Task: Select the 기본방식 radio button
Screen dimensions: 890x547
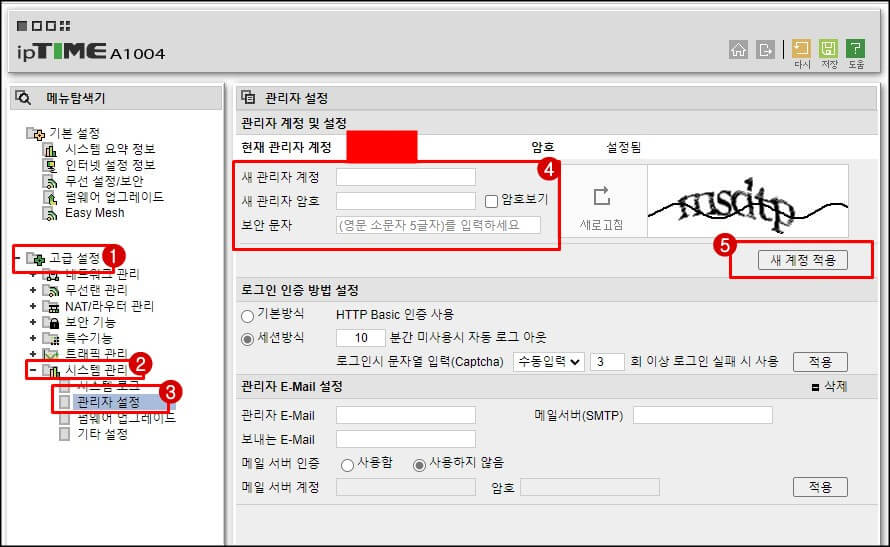Action: pyautogui.click(x=247, y=315)
